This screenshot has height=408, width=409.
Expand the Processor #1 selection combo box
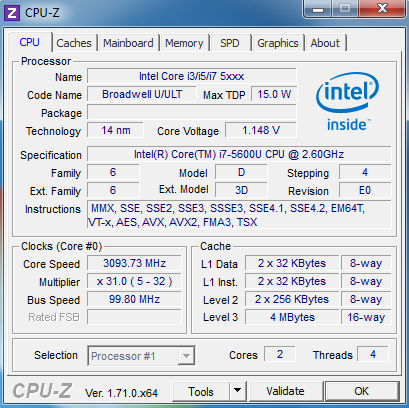(141, 356)
